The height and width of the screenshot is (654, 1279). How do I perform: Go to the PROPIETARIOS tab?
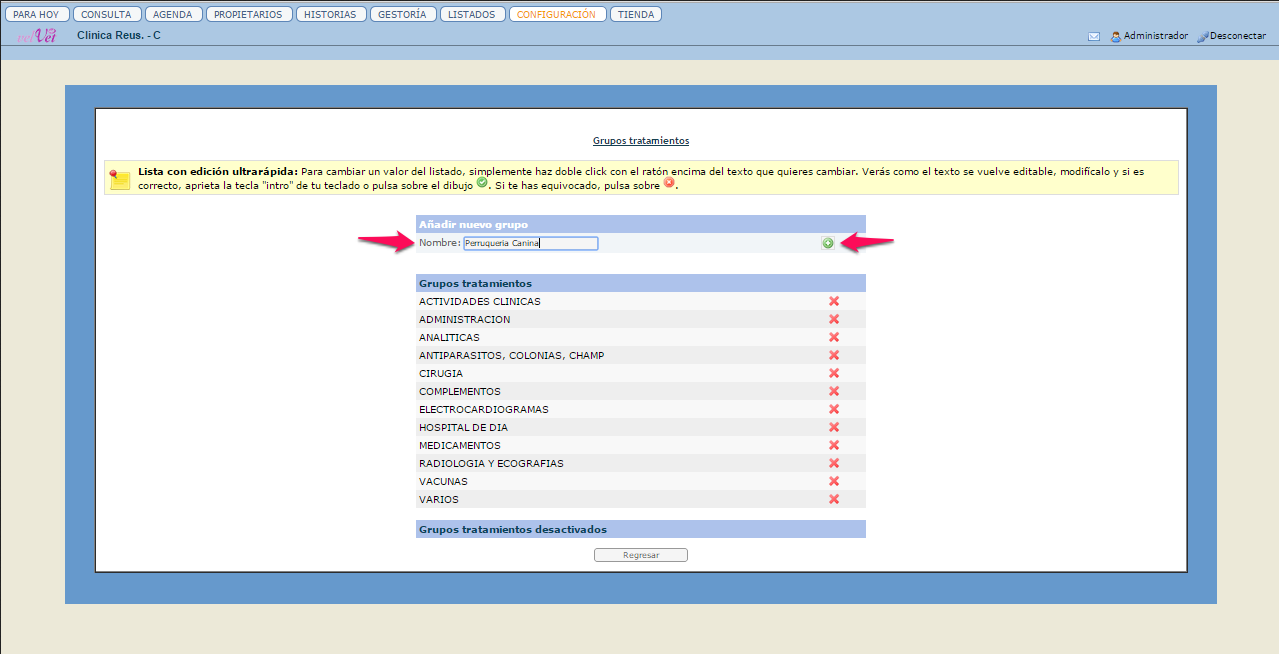coord(250,14)
